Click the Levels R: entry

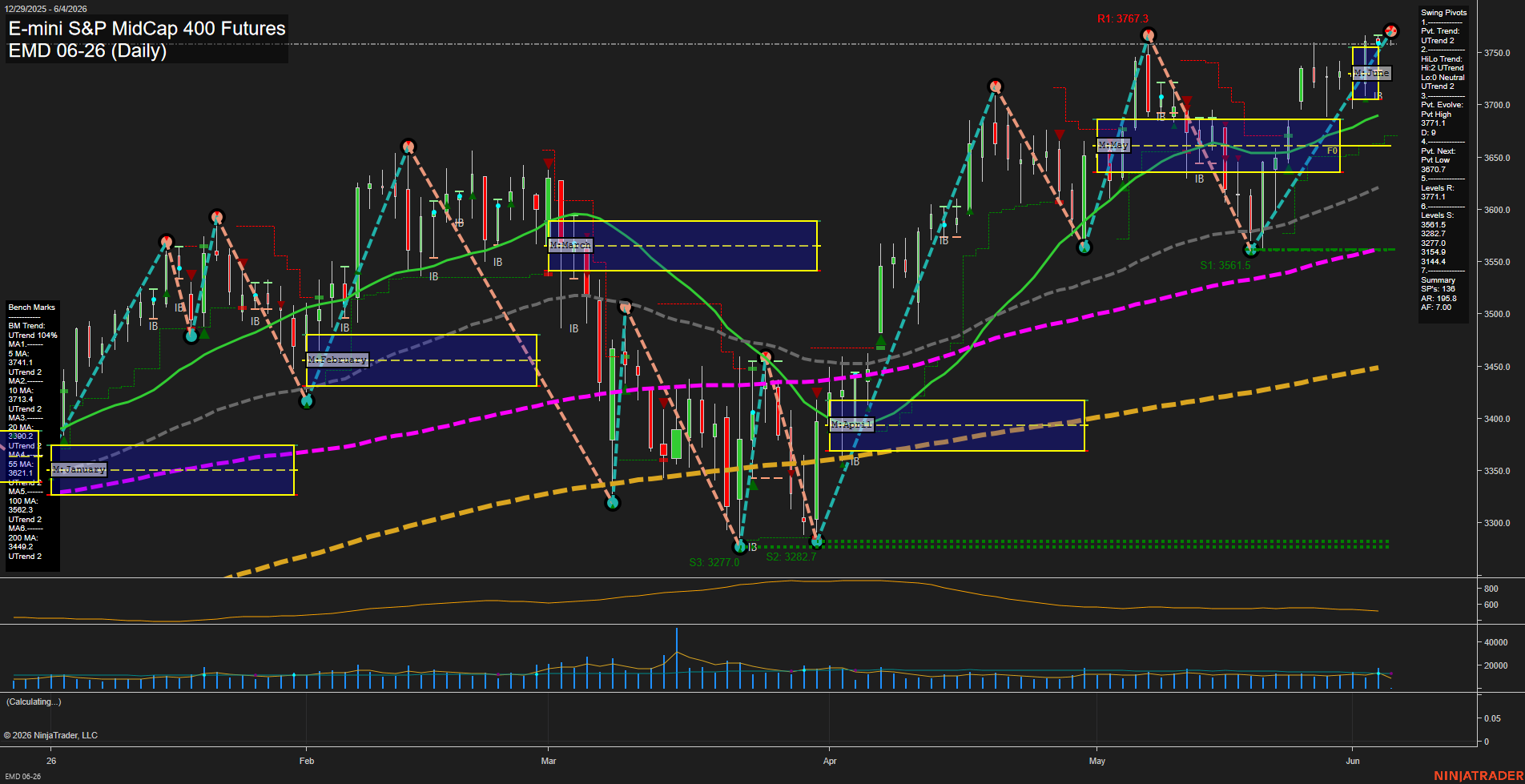pos(1438,188)
